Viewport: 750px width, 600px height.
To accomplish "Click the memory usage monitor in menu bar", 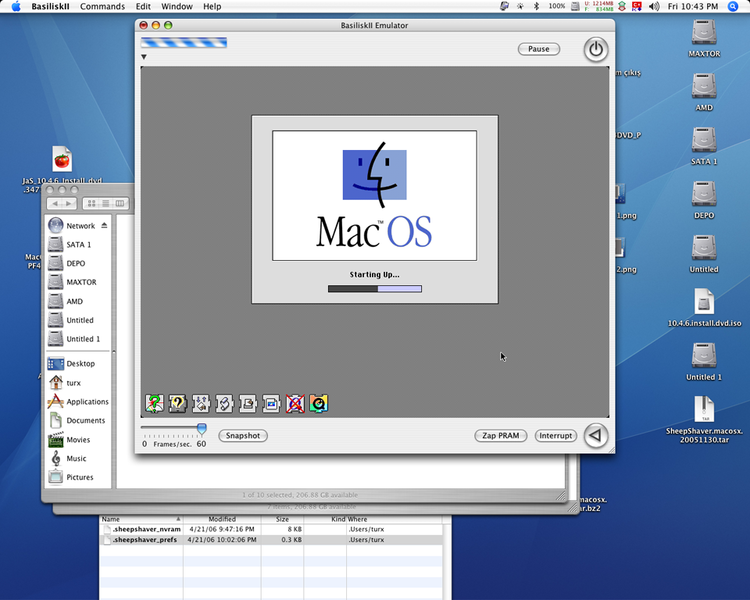I will point(598,6).
